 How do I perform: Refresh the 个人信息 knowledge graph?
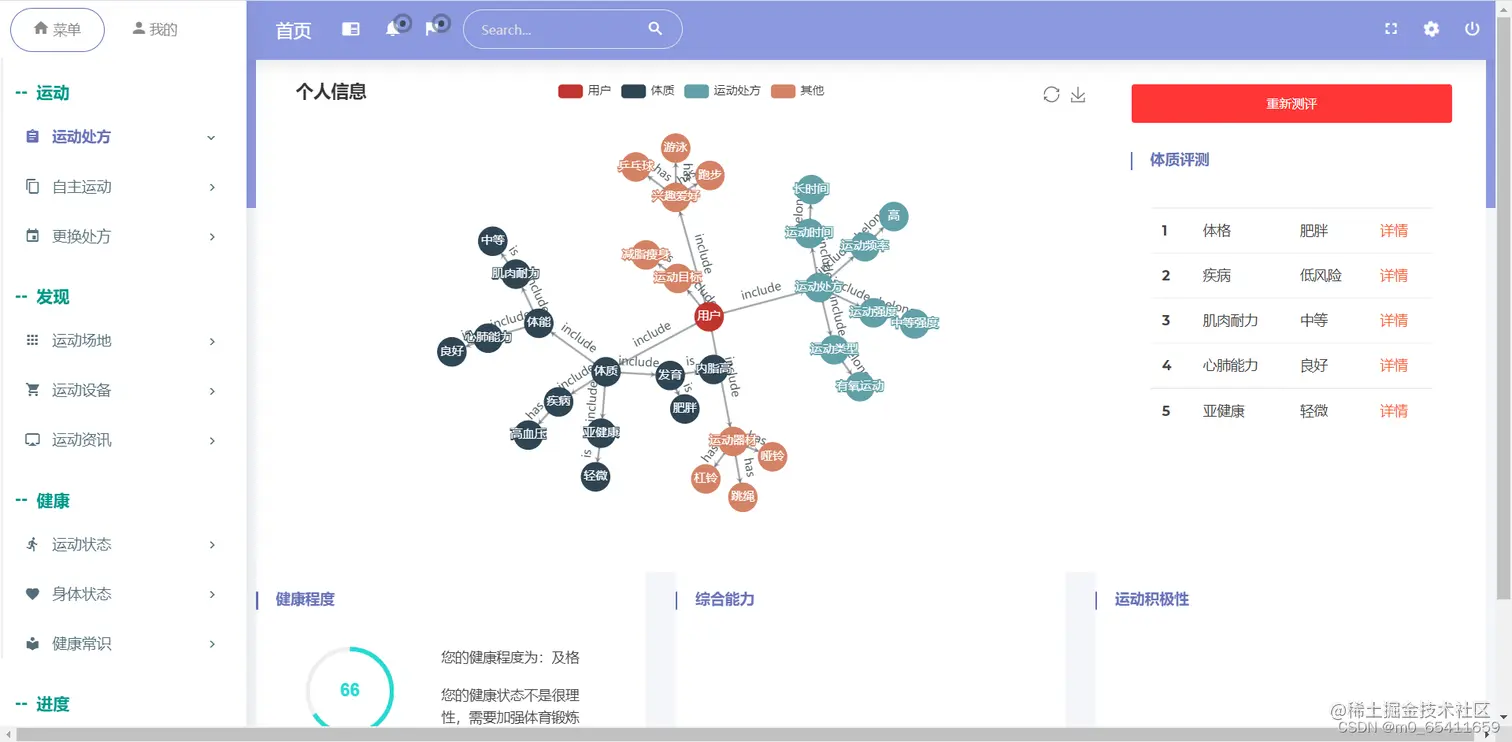(1051, 94)
